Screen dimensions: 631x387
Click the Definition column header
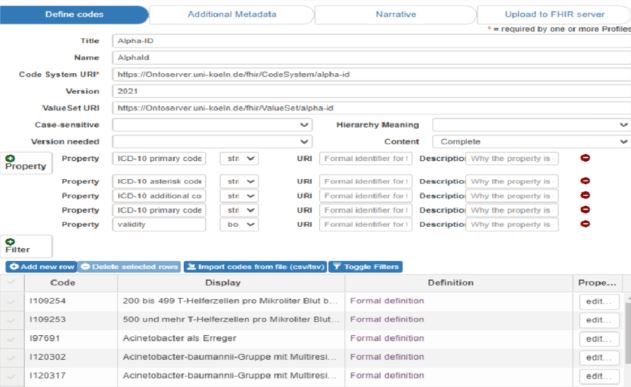[x=459, y=283]
